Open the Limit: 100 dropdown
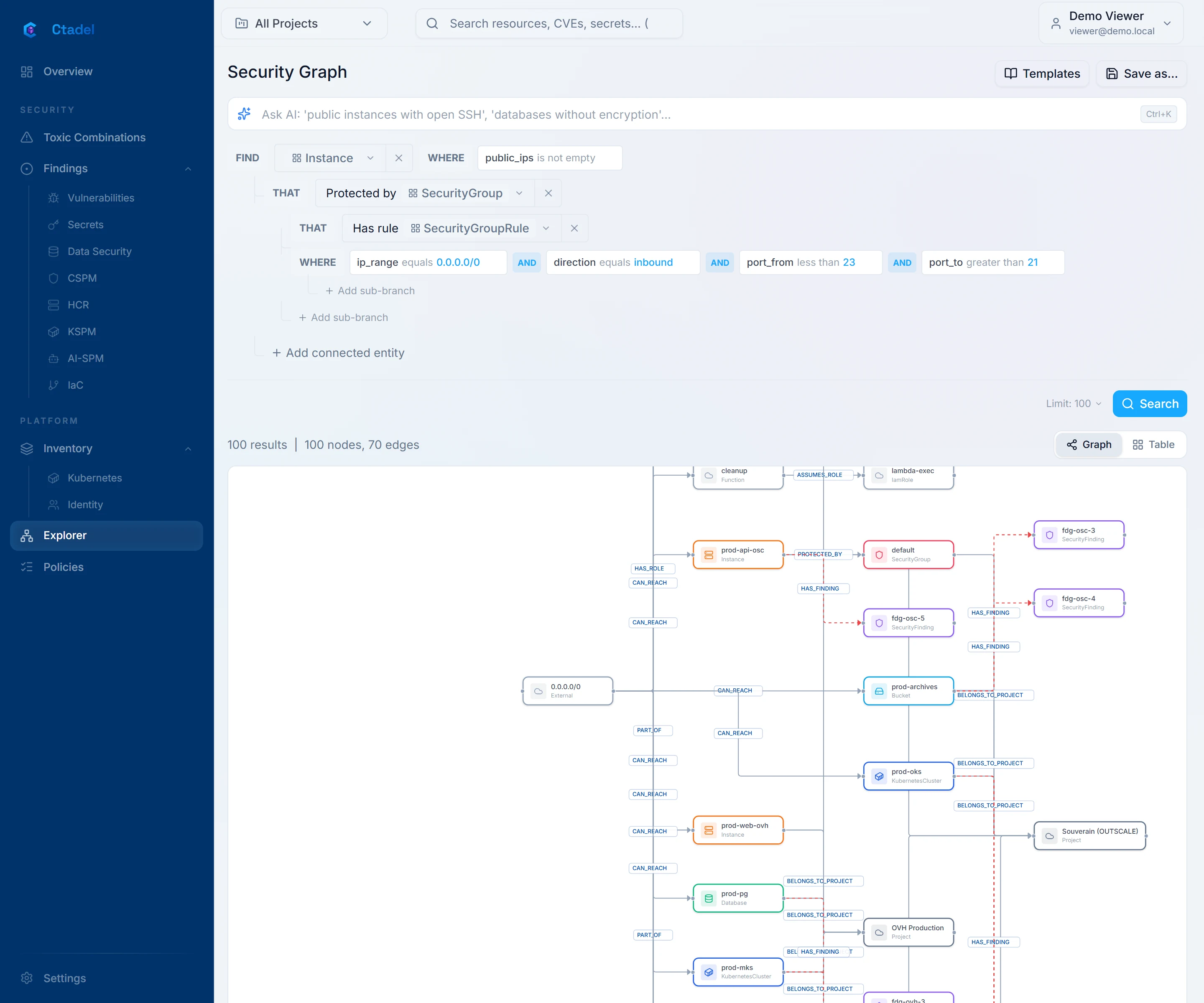Image resolution: width=1204 pixels, height=1003 pixels. [x=1073, y=403]
